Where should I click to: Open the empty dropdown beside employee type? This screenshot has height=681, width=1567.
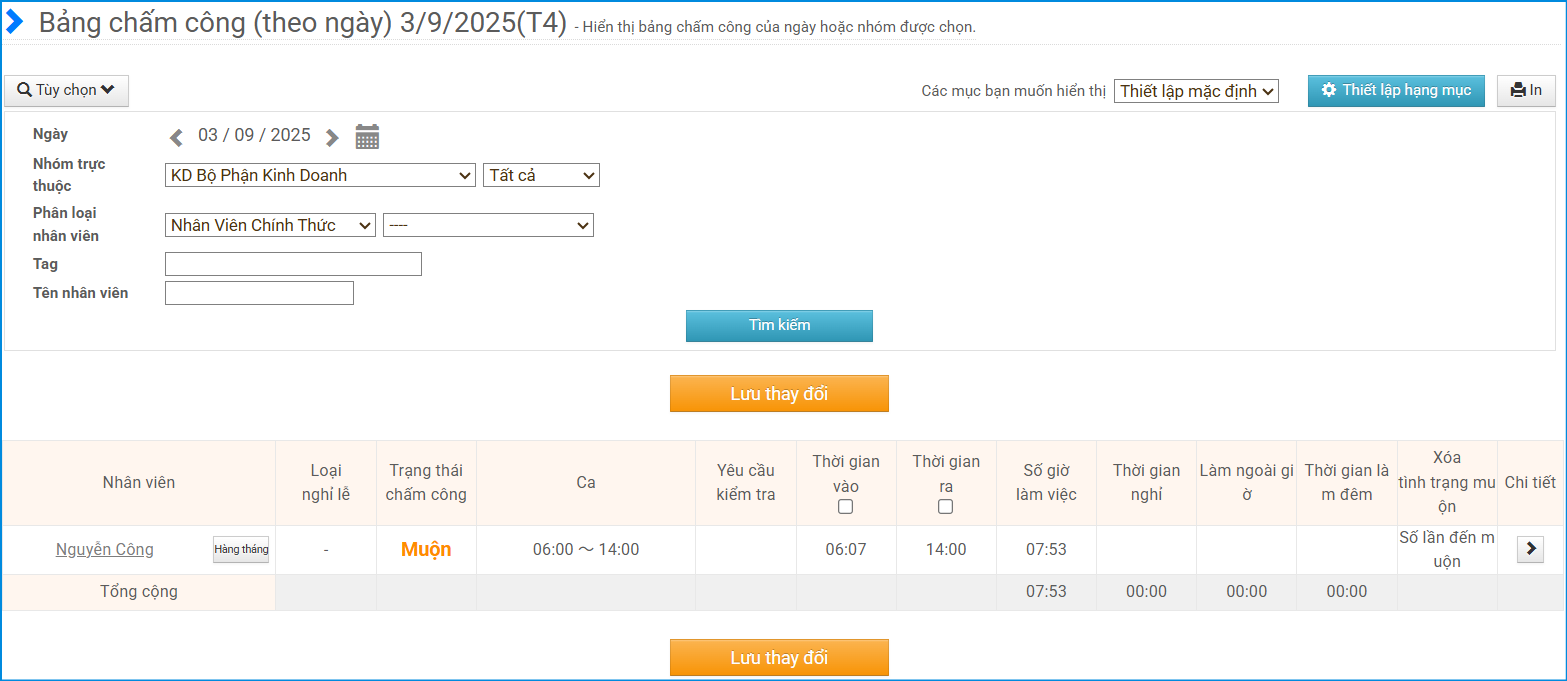(x=488, y=225)
